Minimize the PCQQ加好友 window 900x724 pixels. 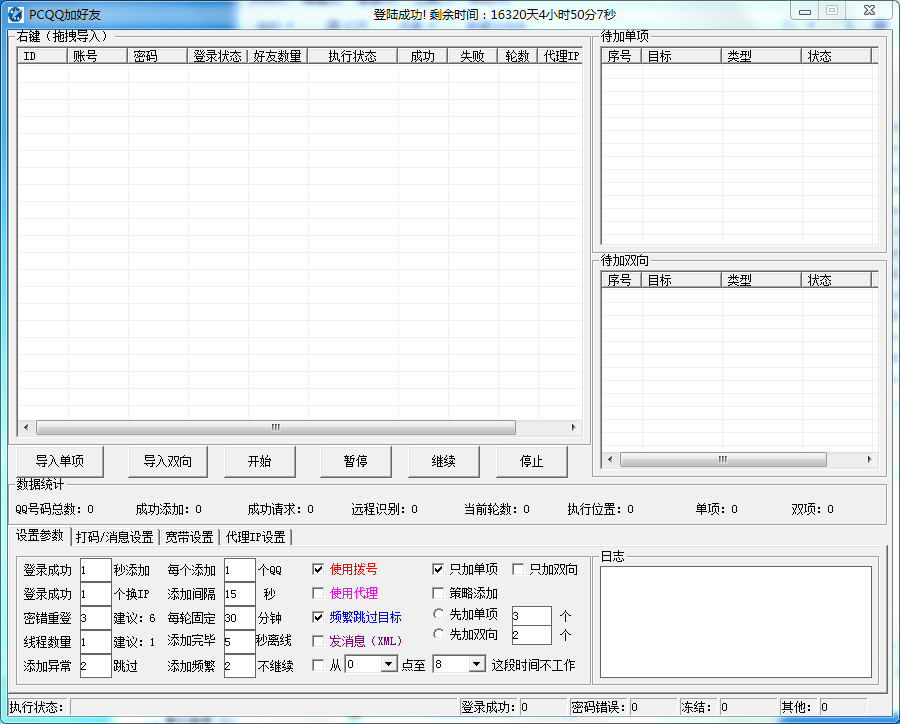[805, 11]
